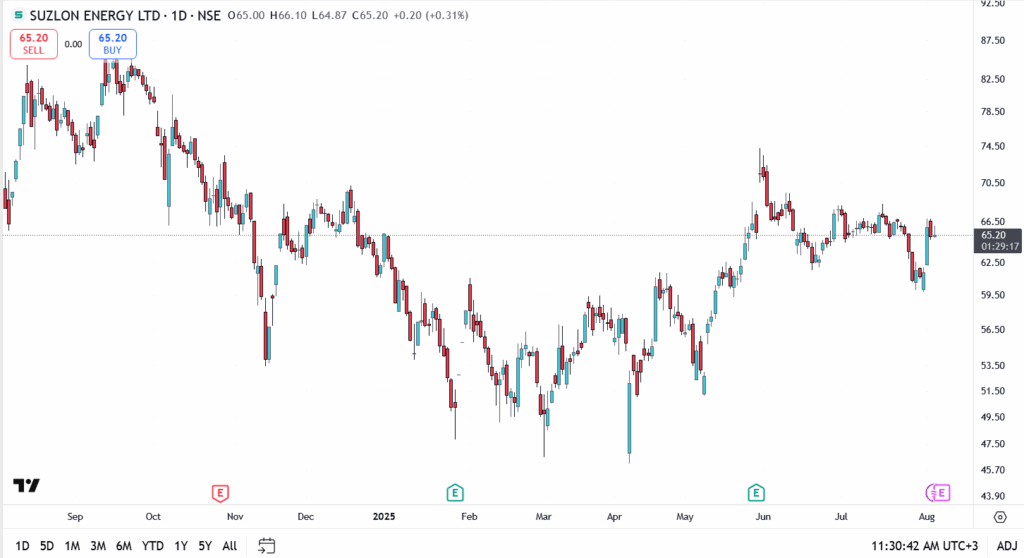Open the green February earnings marker
This screenshot has height=558, width=1024.
click(x=455, y=492)
